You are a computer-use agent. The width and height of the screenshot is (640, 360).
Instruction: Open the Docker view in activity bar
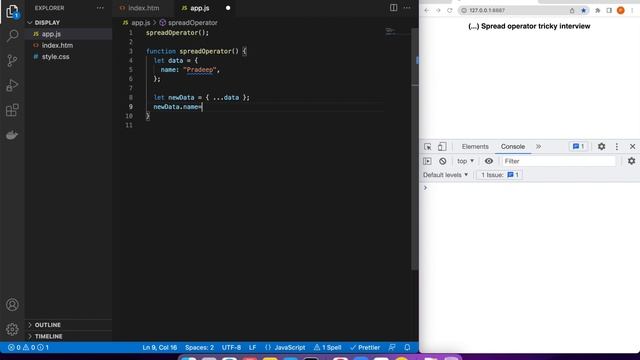12,135
